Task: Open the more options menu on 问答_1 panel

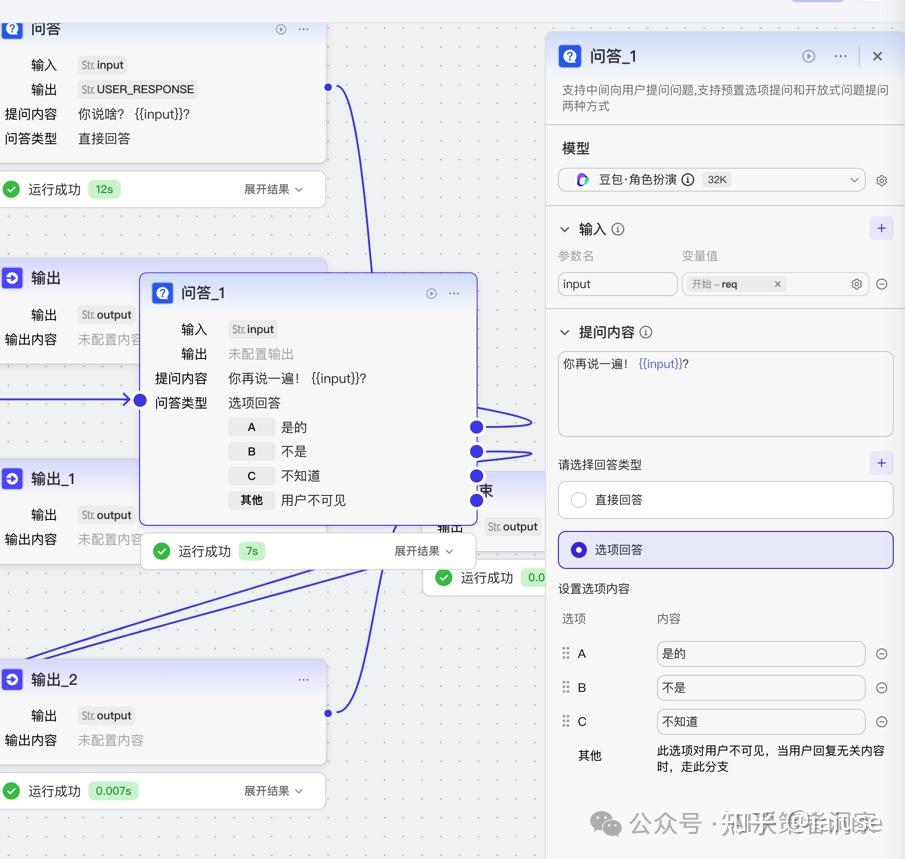Action: click(841, 56)
